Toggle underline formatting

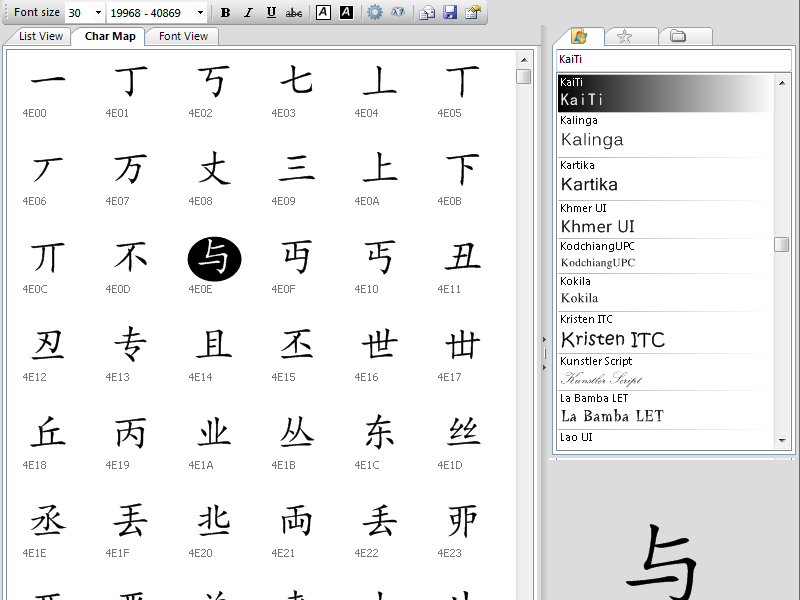(x=271, y=13)
